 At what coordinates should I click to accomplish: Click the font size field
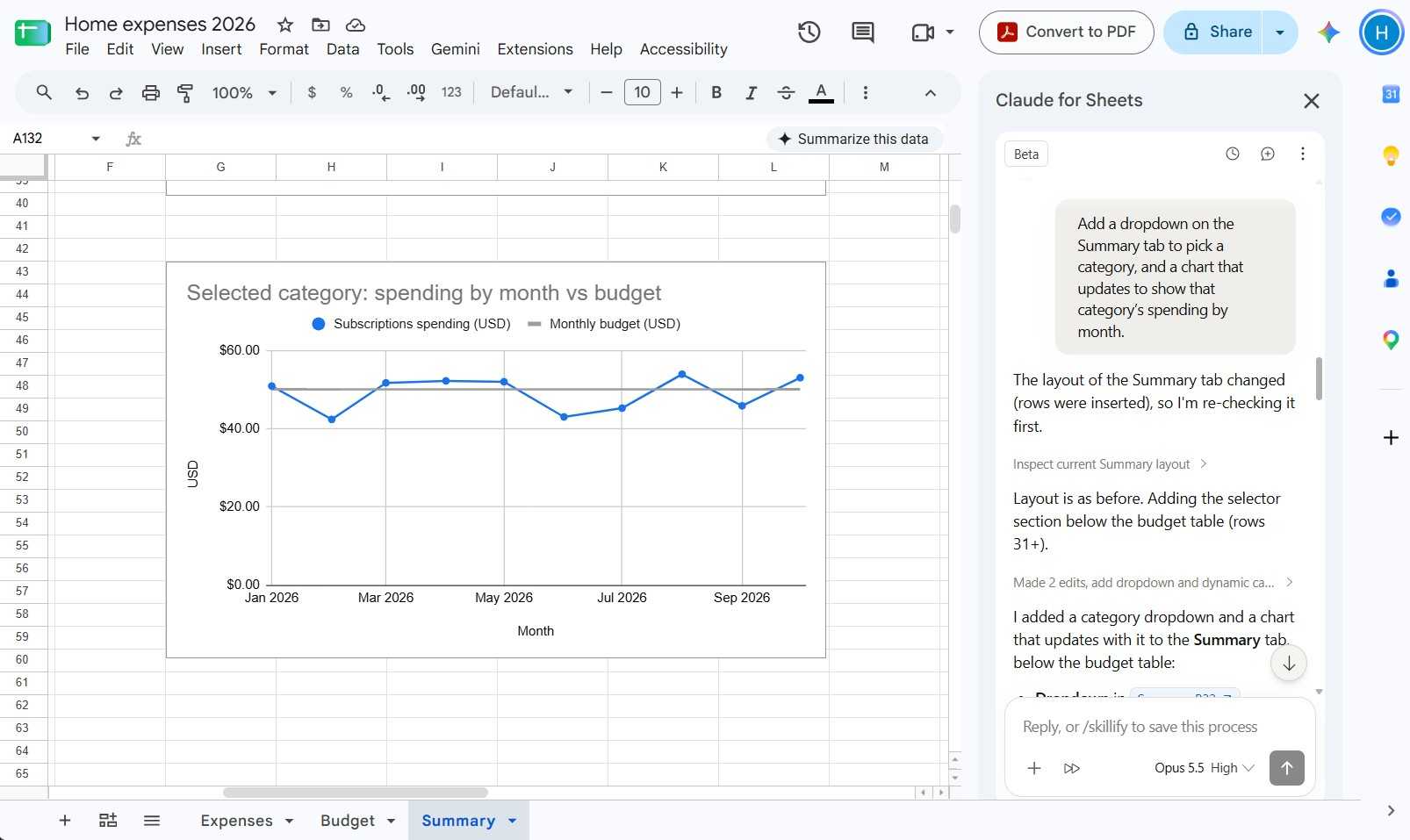(x=643, y=92)
